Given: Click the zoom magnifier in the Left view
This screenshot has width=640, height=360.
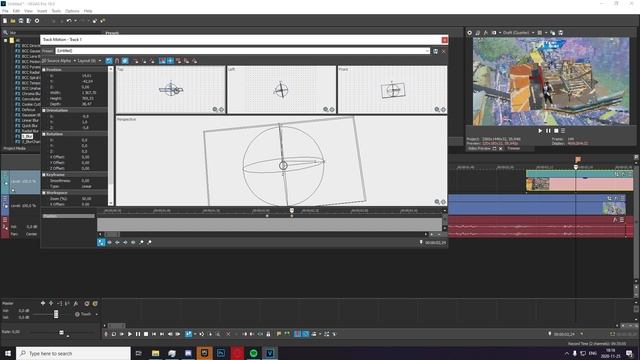Looking at the screenshot, I should pos(326,109).
